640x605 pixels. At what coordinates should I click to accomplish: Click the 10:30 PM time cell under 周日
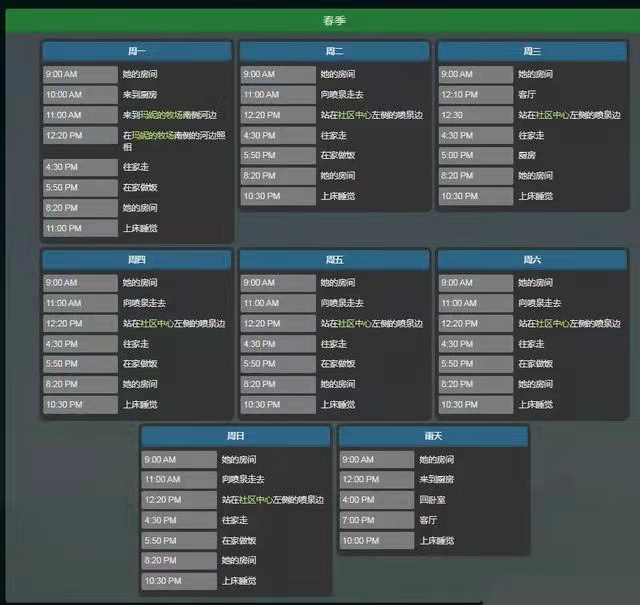[x=179, y=581]
